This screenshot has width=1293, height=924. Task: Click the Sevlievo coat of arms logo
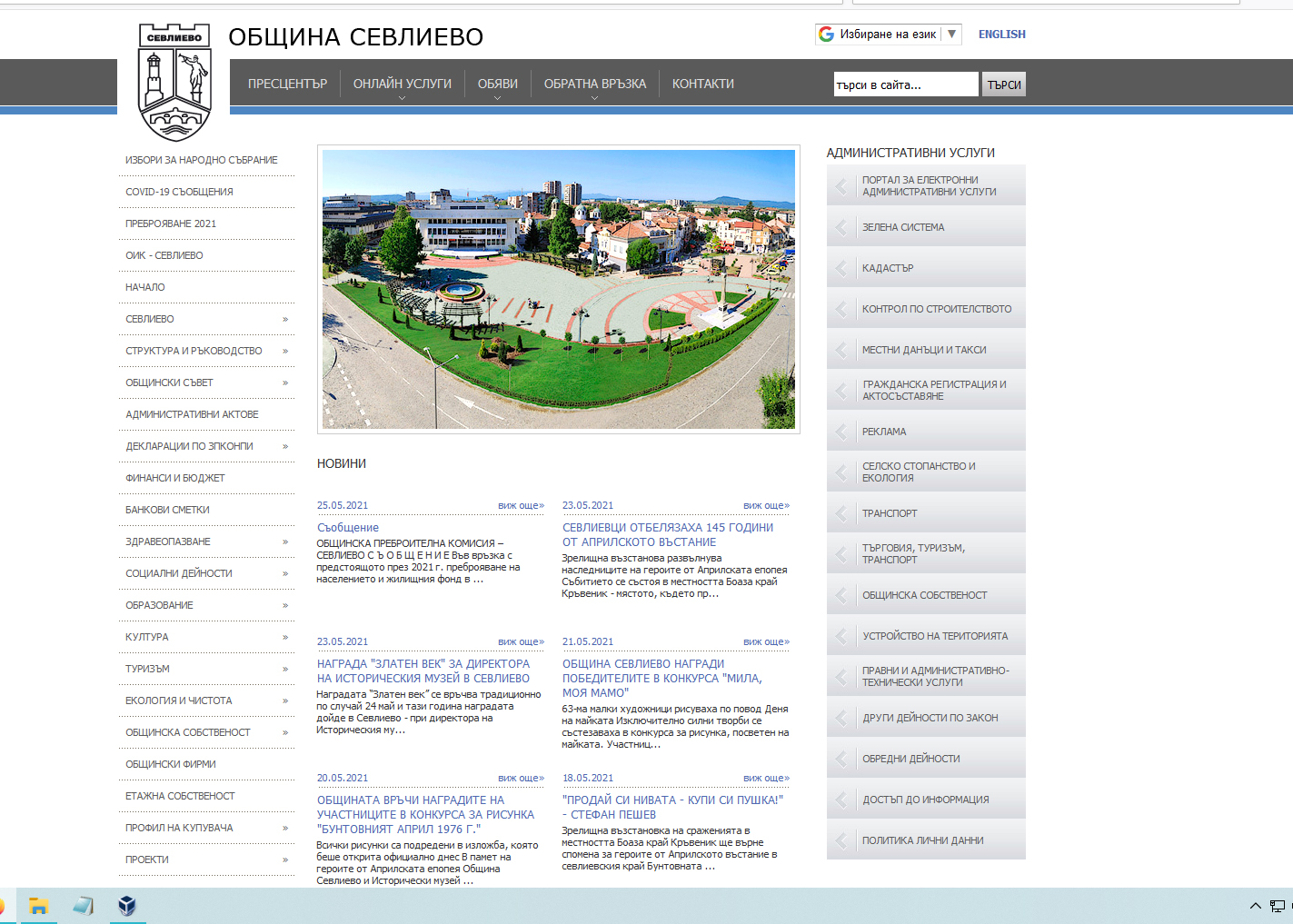point(174,83)
